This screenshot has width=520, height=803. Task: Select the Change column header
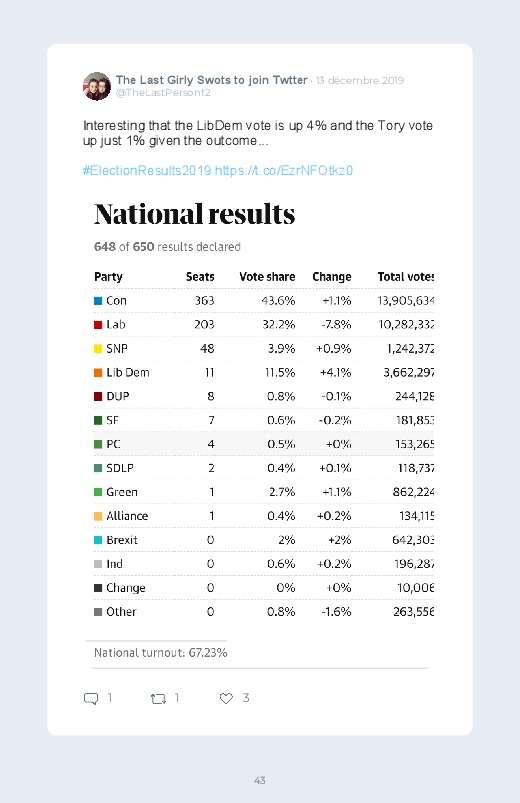332,277
